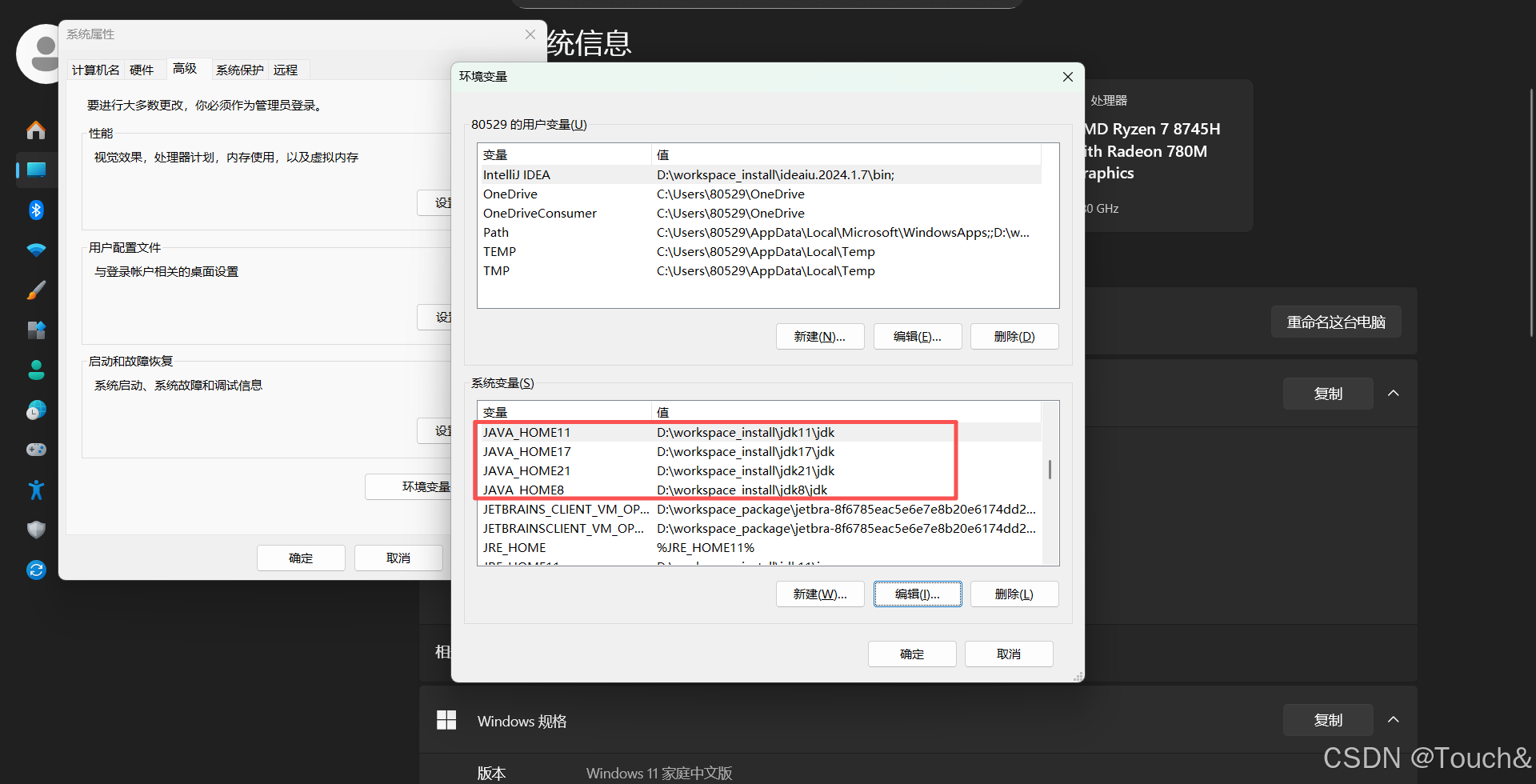
Task: Click 取消 in 系统属性 window
Action: tap(398, 558)
